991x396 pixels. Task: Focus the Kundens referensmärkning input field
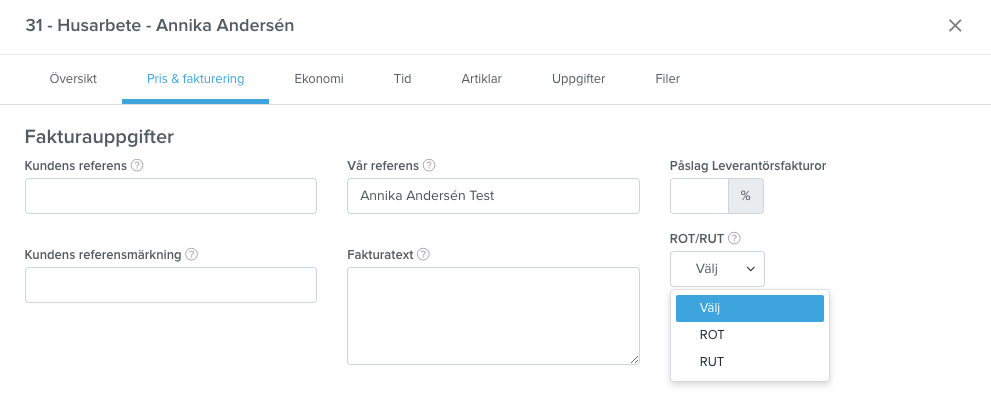(171, 285)
